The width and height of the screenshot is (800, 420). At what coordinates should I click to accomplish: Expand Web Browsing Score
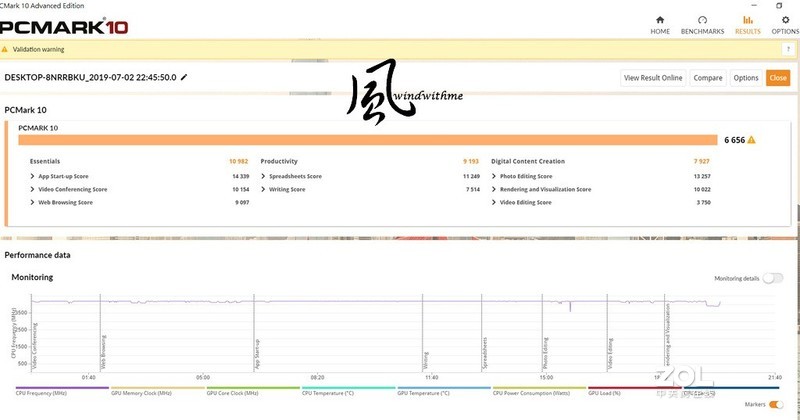(x=32, y=203)
